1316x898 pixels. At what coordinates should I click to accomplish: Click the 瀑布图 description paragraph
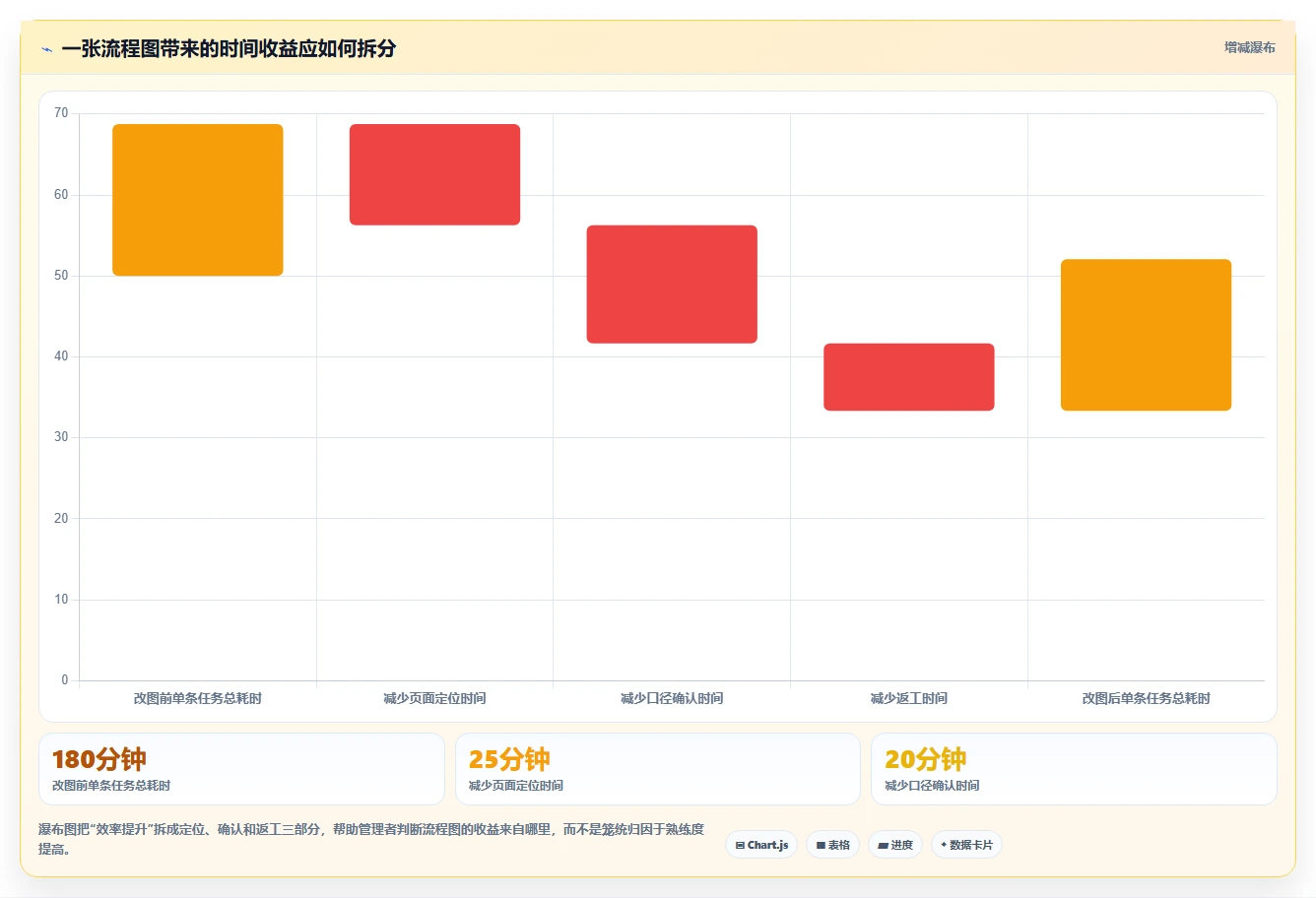371,839
